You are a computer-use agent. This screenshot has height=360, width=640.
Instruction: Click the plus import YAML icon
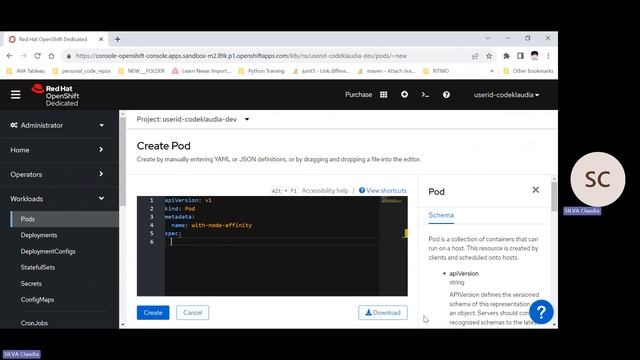tap(404, 94)
